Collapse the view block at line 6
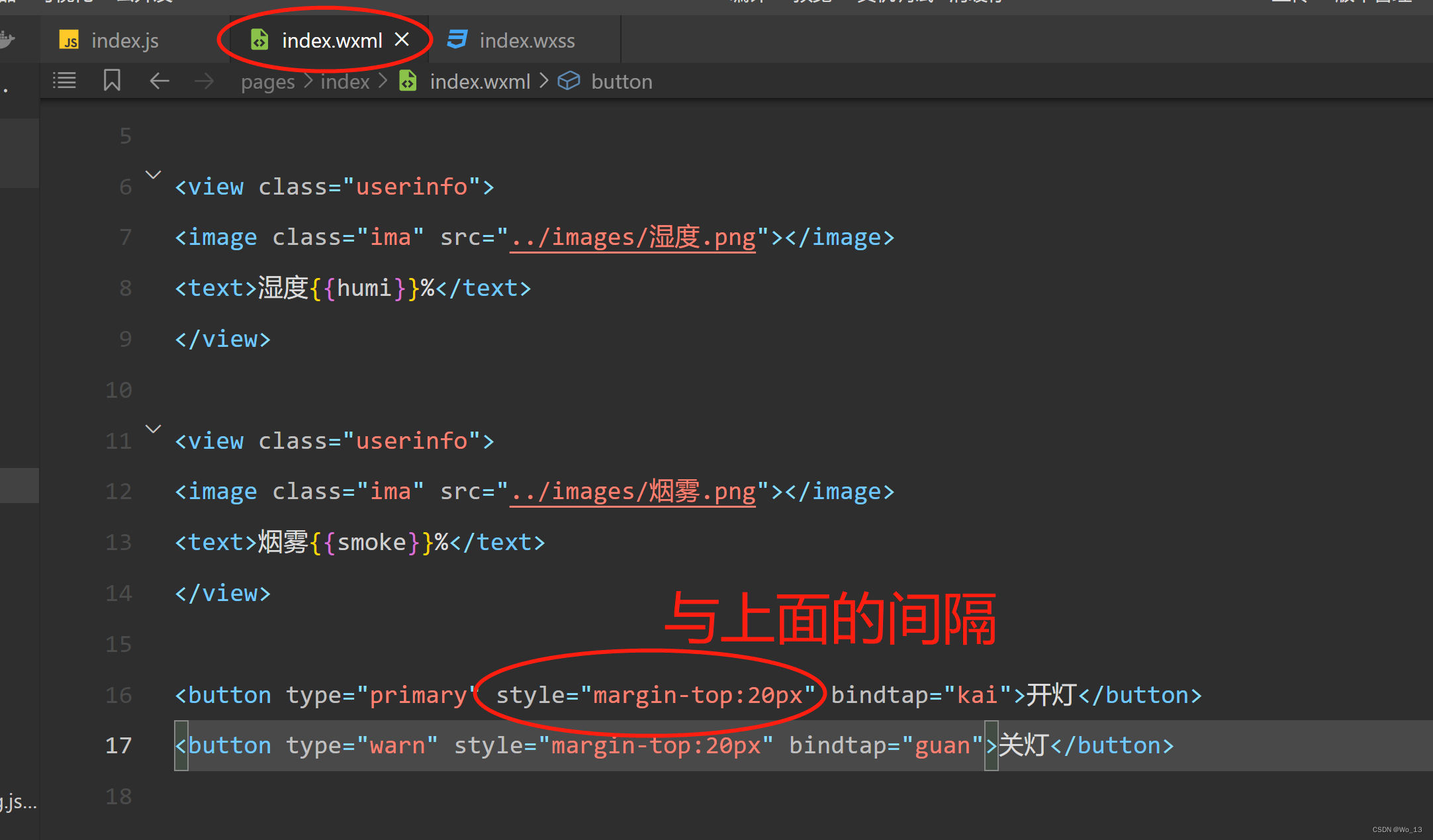 [x=153, y=175]
